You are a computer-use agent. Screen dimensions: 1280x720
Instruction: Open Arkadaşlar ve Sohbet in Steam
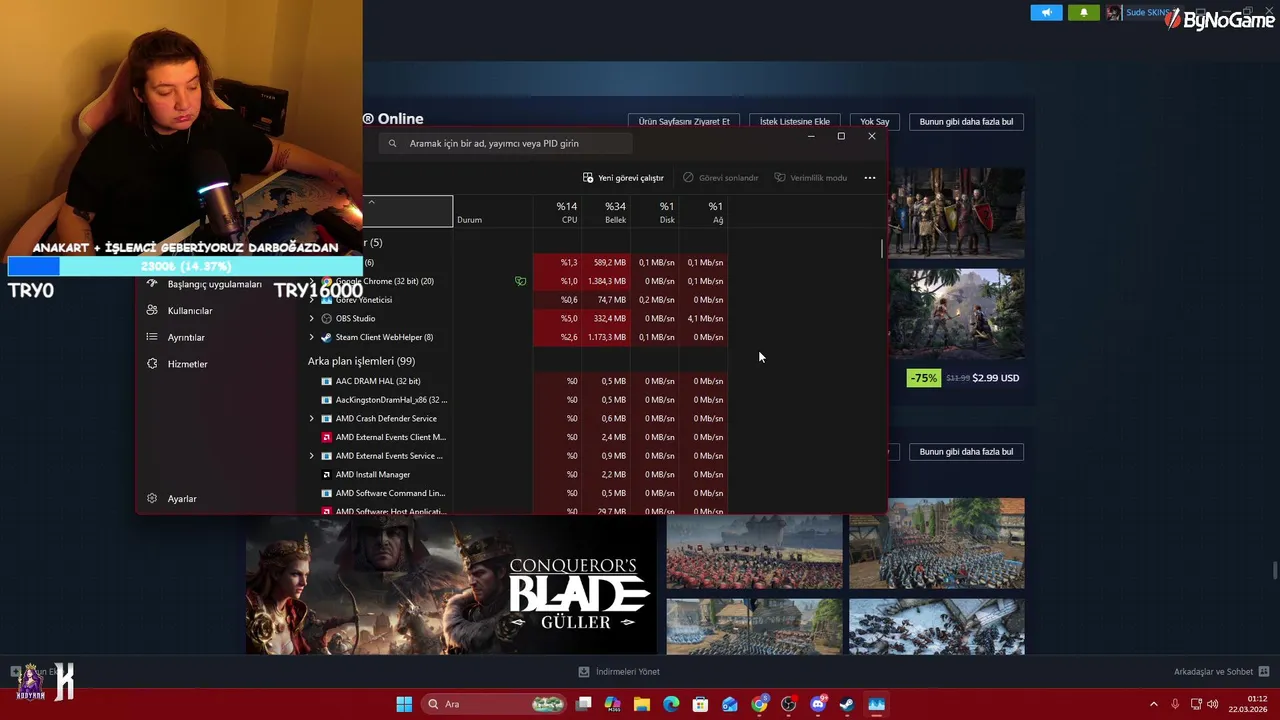point(1221,672)
